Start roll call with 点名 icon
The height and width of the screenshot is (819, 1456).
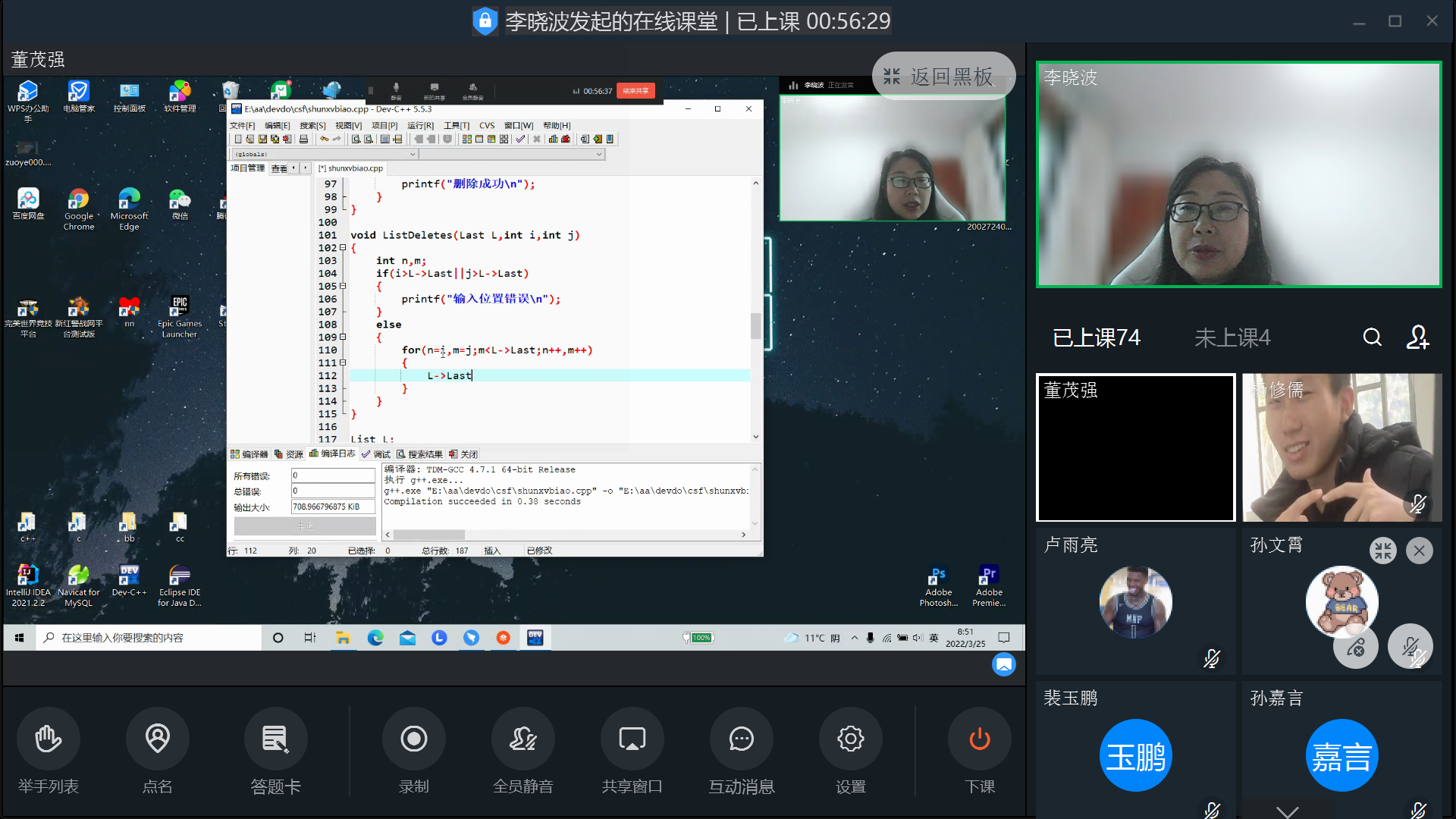pyautogui.click(x=158, y=739)
